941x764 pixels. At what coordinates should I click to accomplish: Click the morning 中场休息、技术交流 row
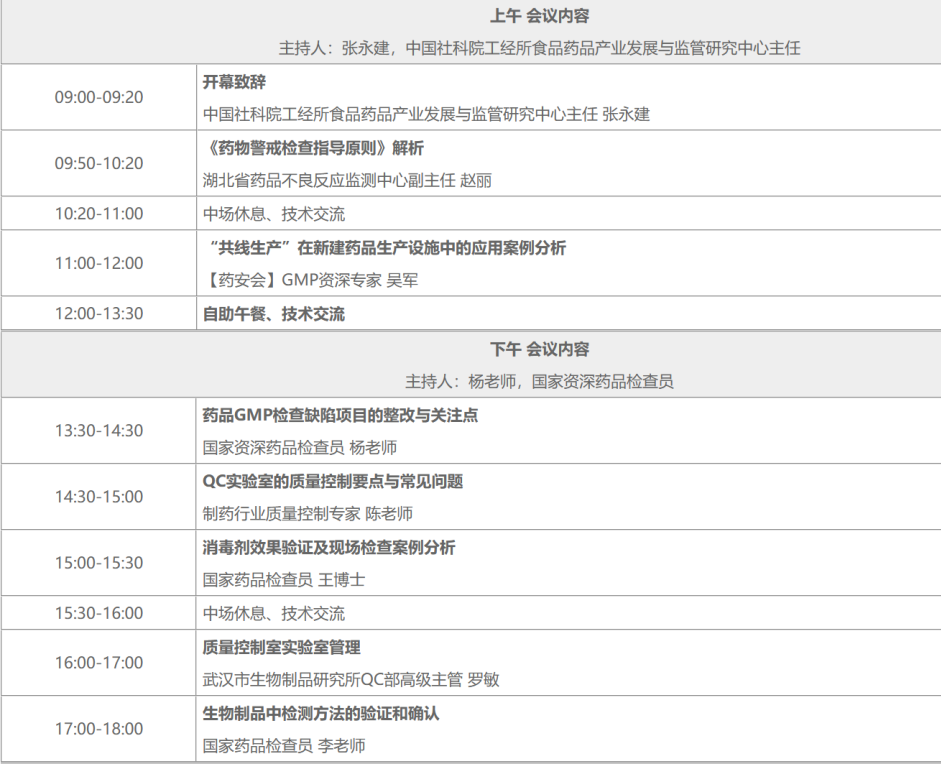[x=274, y=214]
